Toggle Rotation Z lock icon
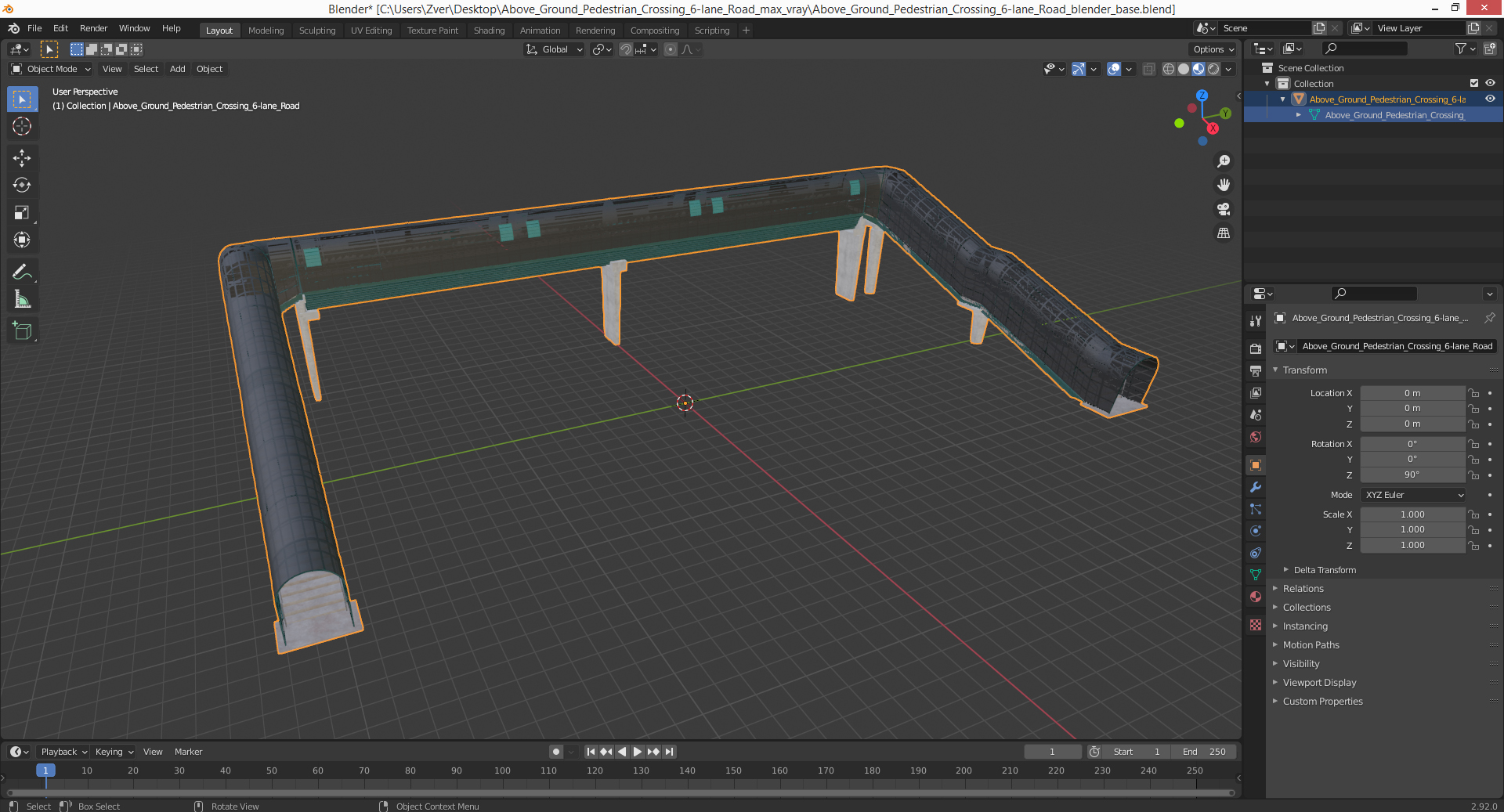This screenshot has width=1504, height=812. 1473,475
